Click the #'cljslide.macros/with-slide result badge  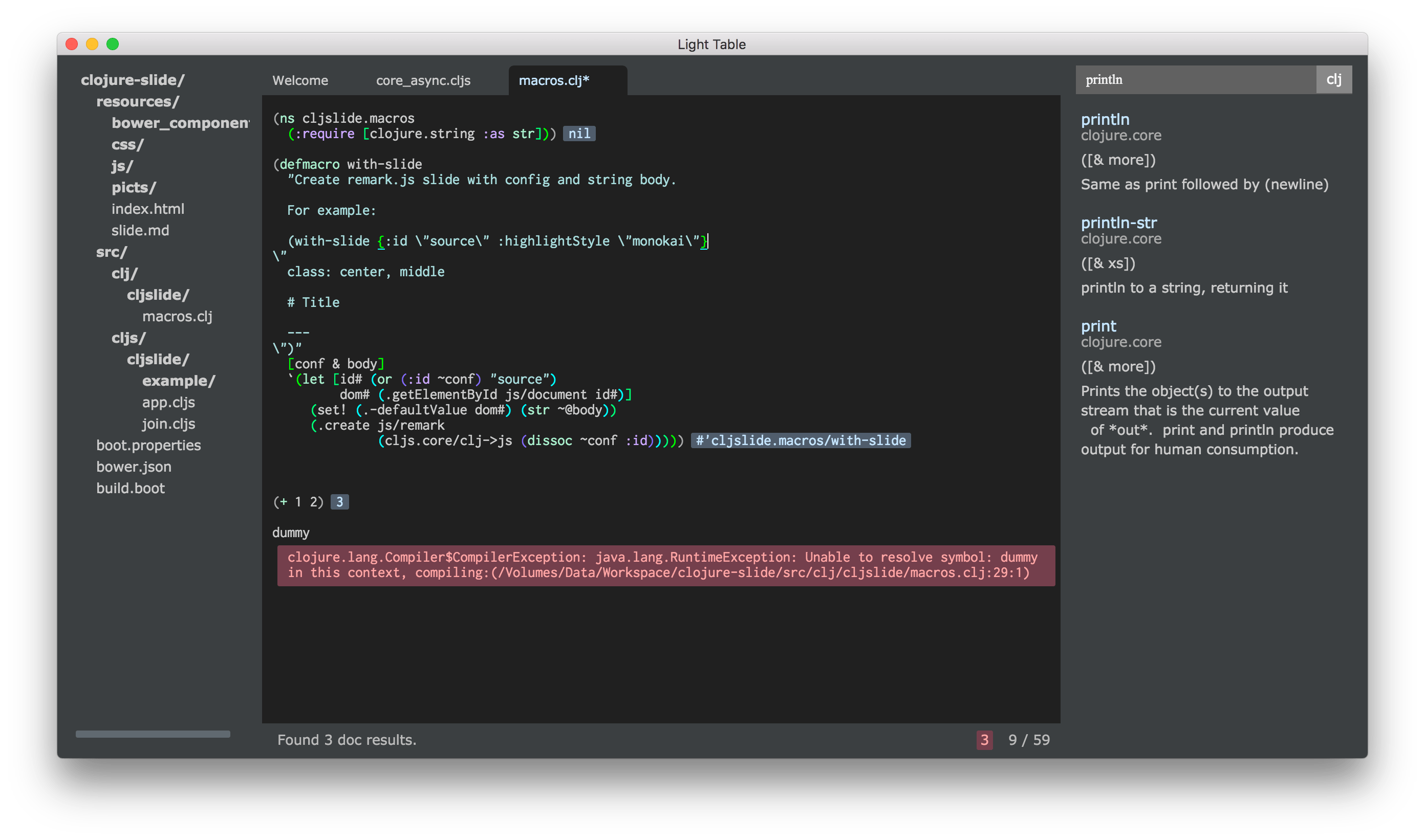coord(801,440)
